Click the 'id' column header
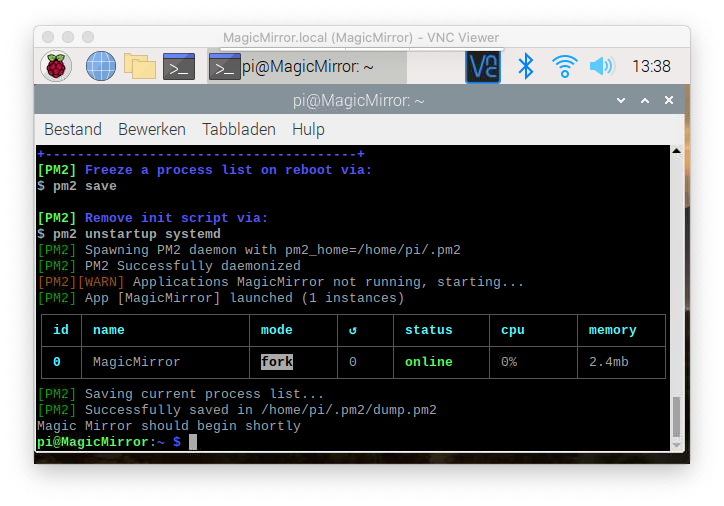Viewport: 724px width, 506px height. pos(60,330)
